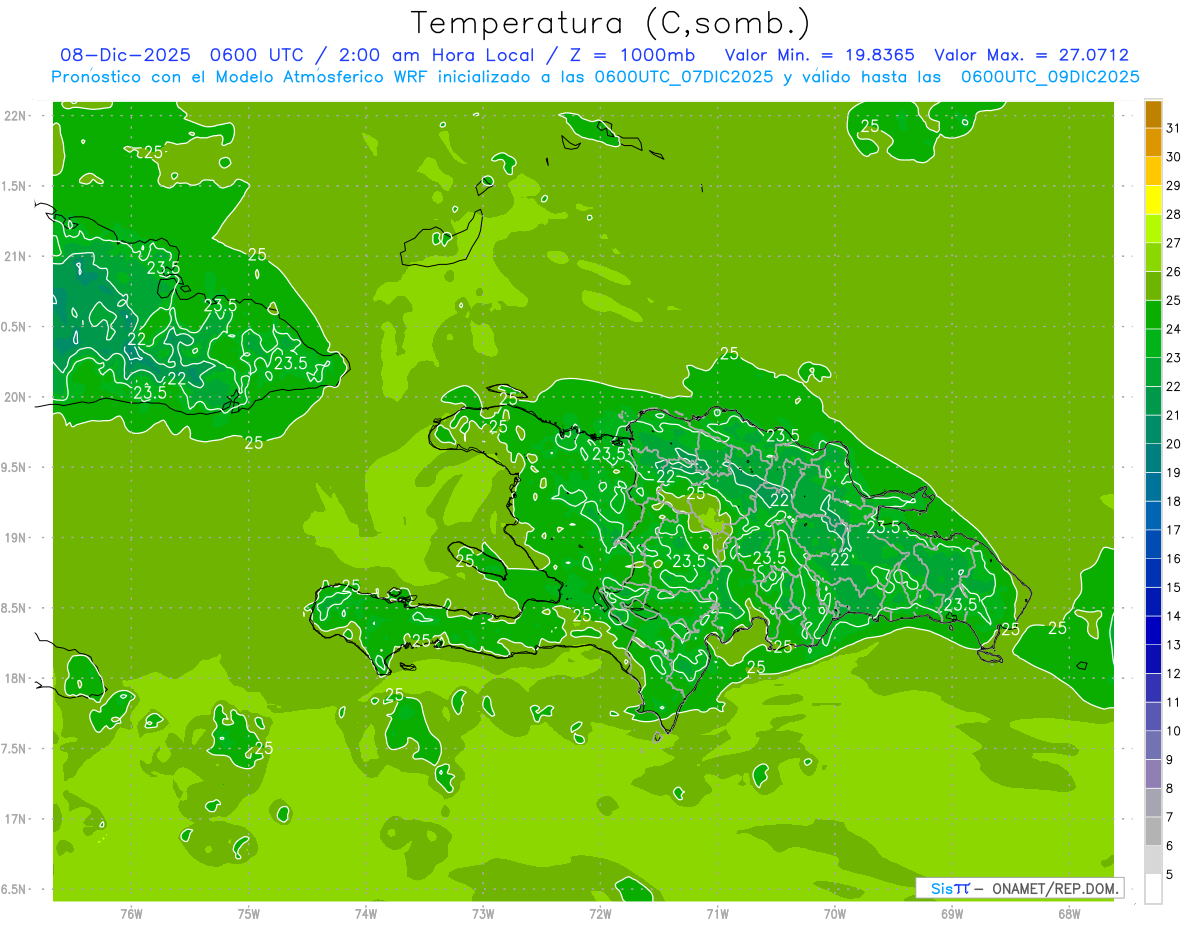Click the '0600UTC_07DIC2025' initialization time
The width and height of the screenshot is (1200, 927).
pos(684,77)
